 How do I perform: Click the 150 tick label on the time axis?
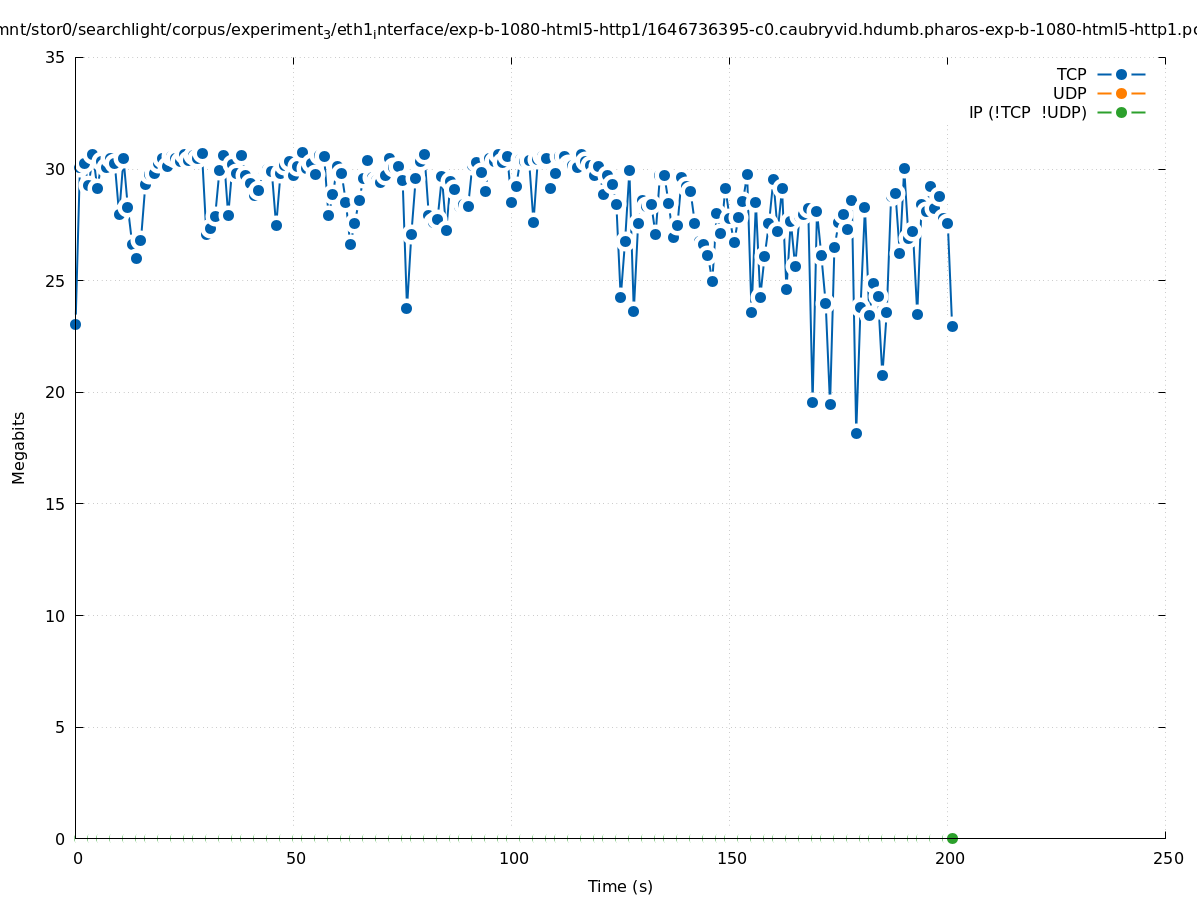pos(731,859)
